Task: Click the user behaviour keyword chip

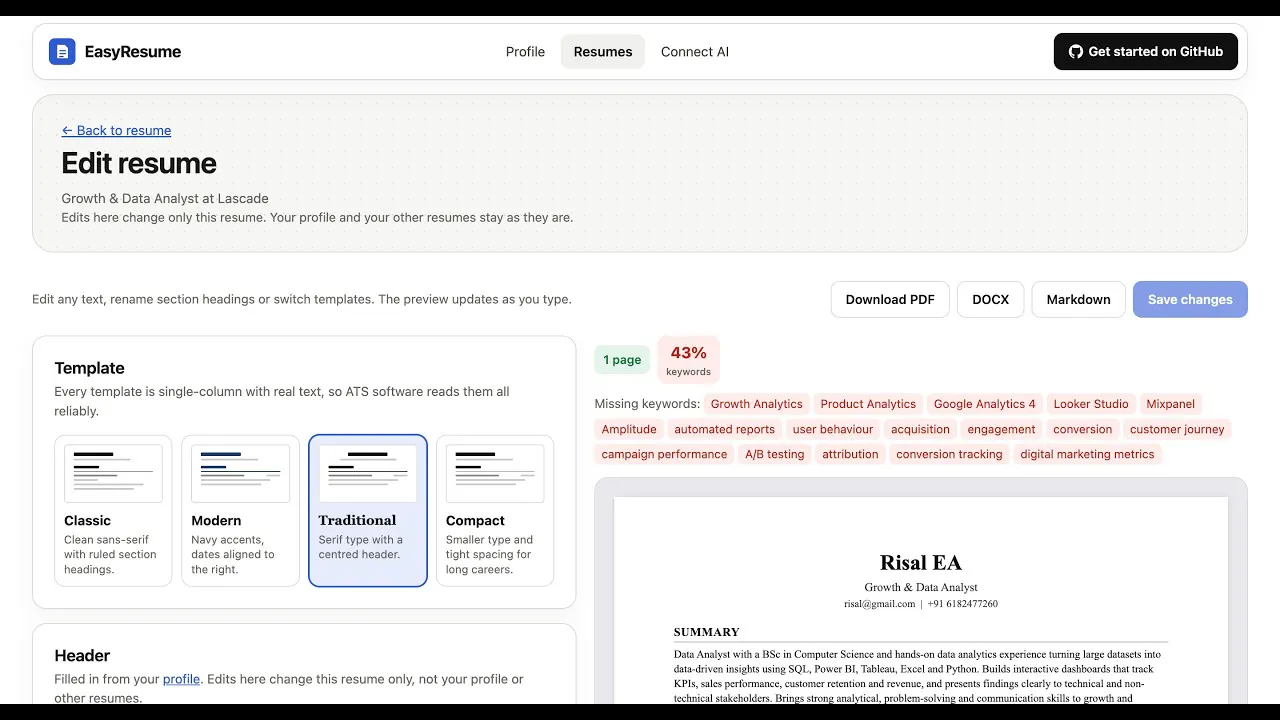Action: coord(833,429)
